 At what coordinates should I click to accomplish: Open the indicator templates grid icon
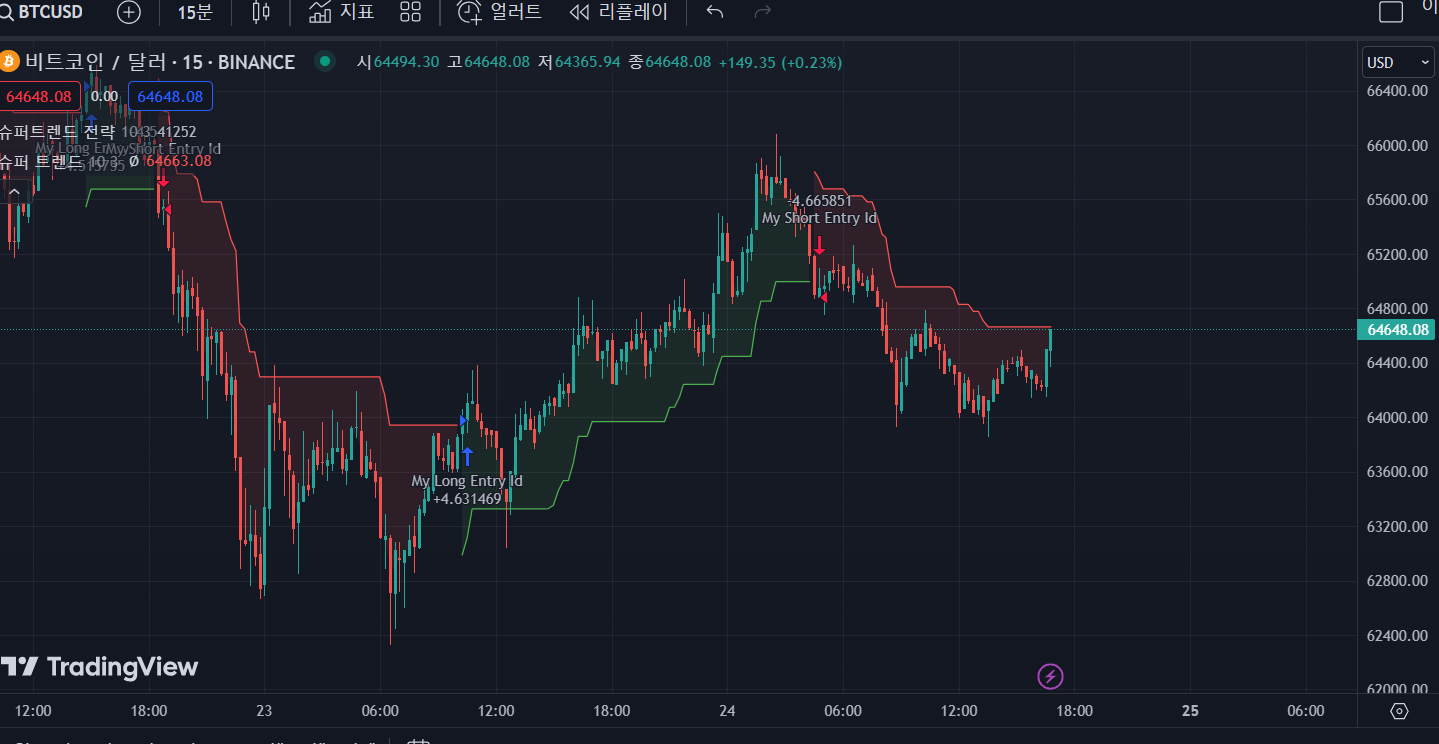click(410, 12)
